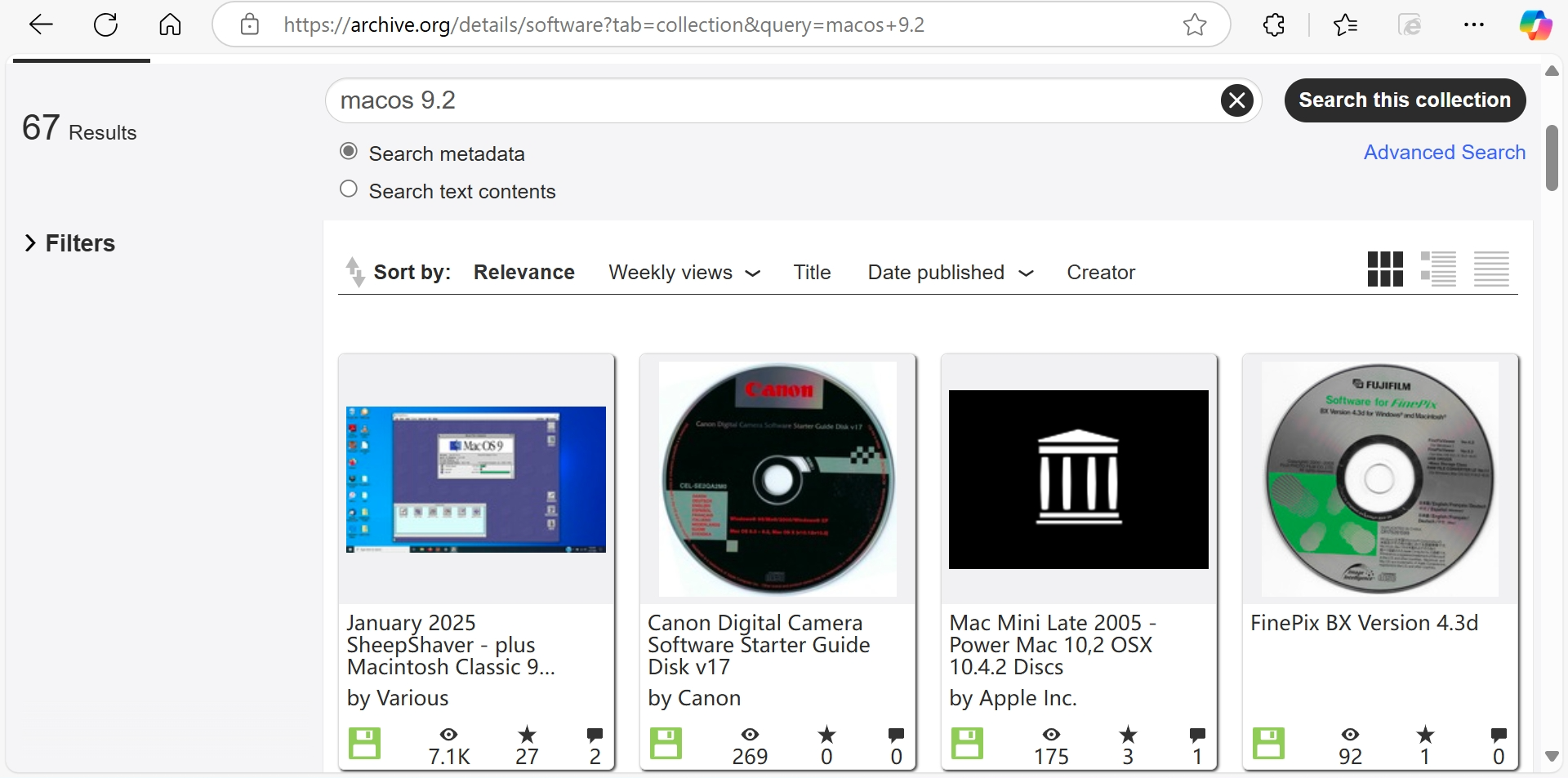Open Mac Mini Late 2005 item title
This screenshot has height=778, width=1568.
[x=1053, y=645]
